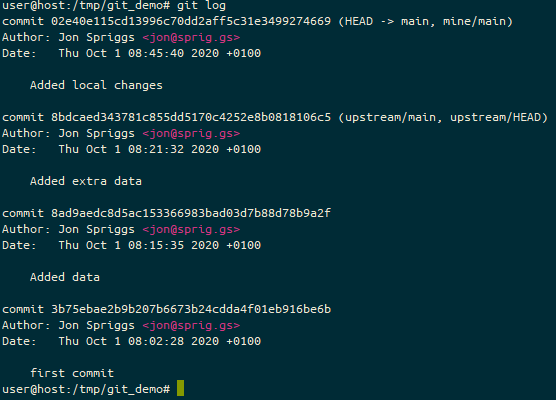This screenshot has height=400, width=556.
Task: Click the bottom prompt 'user@host:/tmp/git_demo#'
Action: [86, 389]
